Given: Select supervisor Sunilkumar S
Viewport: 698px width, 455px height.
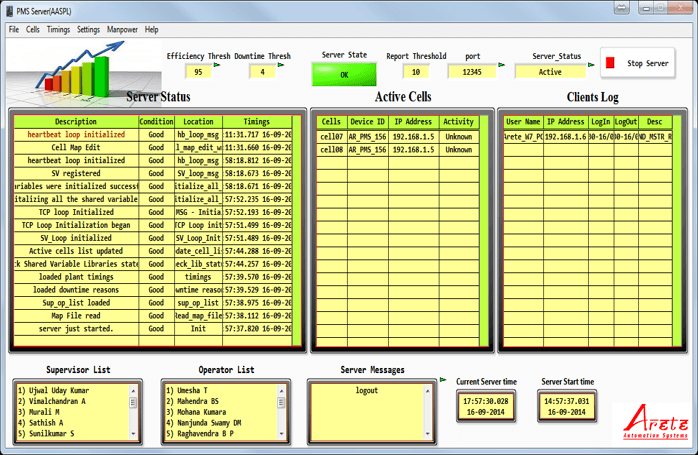Looking at the screenshot, I should point(46,433).
